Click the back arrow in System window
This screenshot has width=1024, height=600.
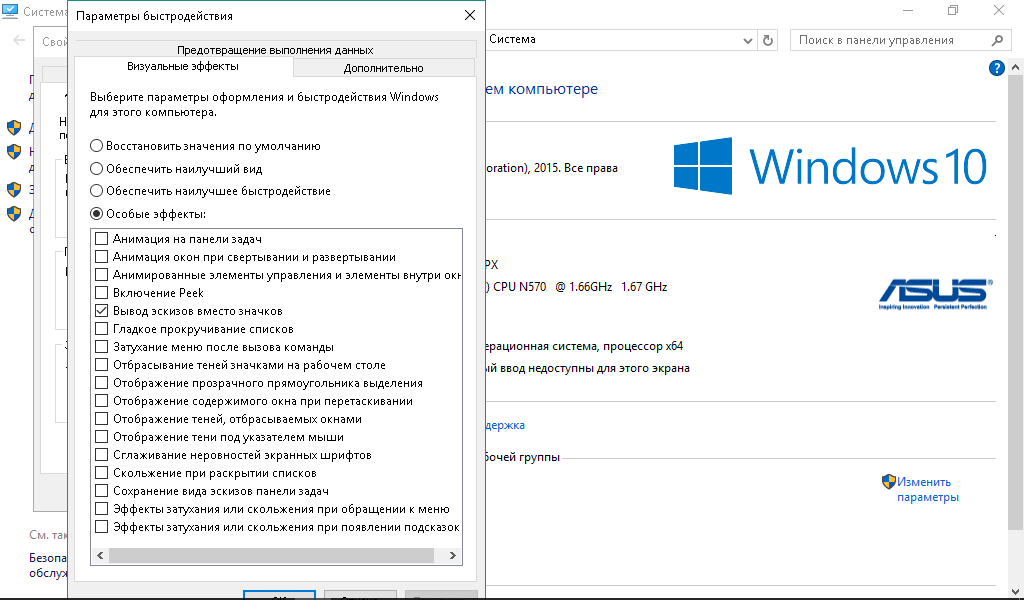(19, 40)
